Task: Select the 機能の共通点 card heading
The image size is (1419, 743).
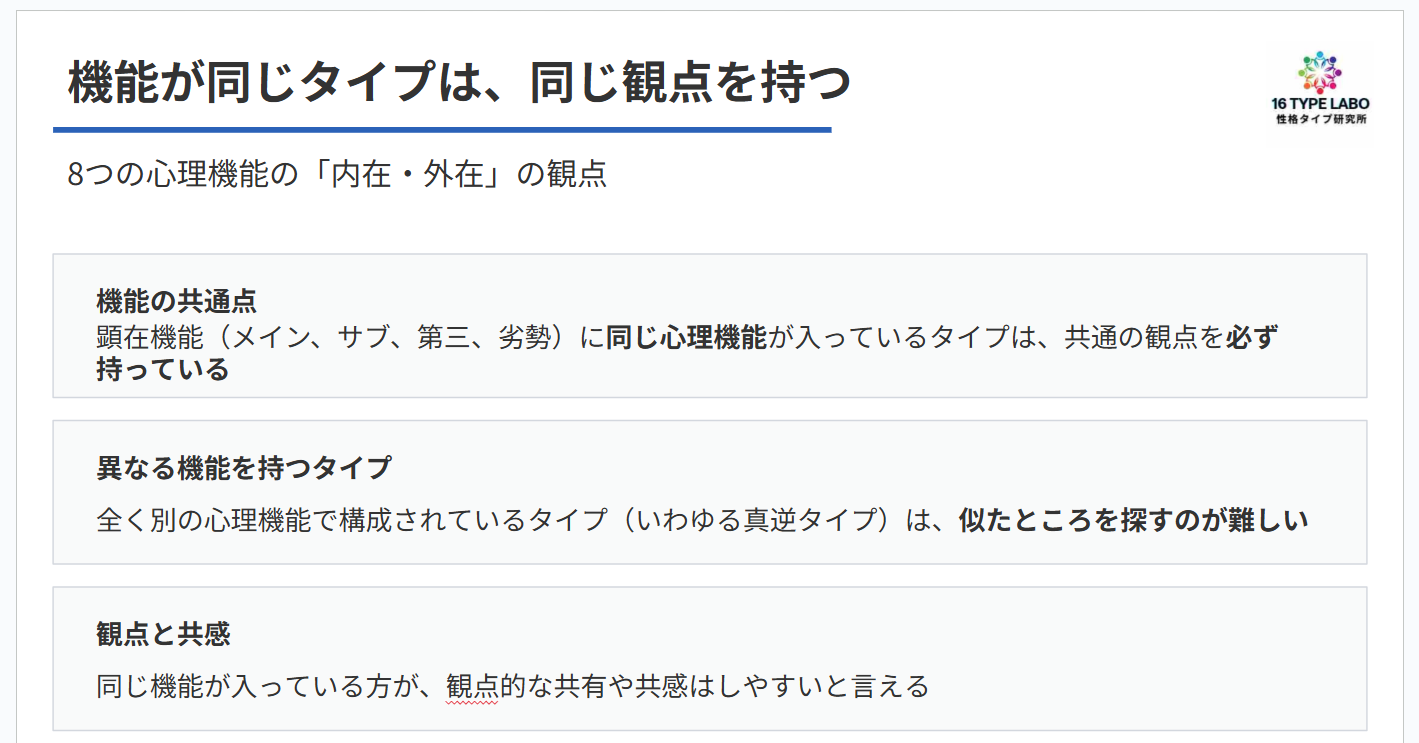Action: [177, 300]
